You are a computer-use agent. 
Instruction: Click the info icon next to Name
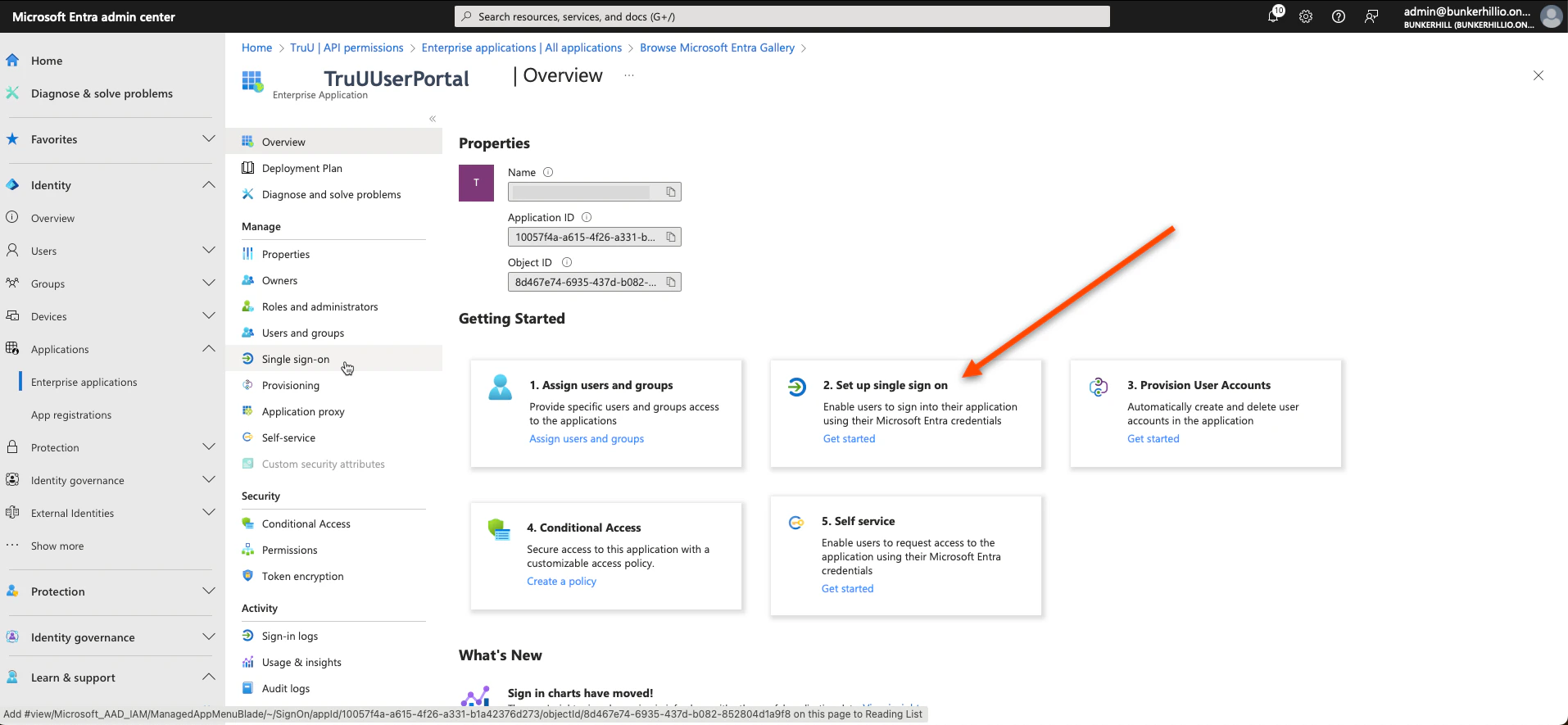click(x=548, y=172)
